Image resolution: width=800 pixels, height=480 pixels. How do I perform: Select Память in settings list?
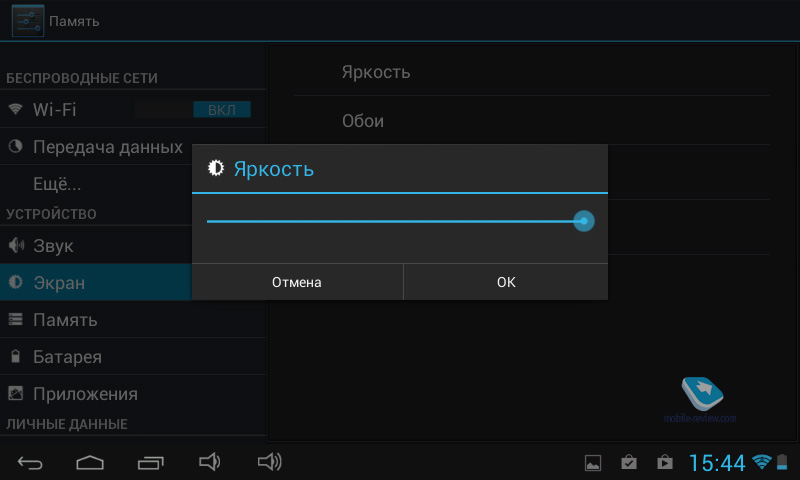133,320
